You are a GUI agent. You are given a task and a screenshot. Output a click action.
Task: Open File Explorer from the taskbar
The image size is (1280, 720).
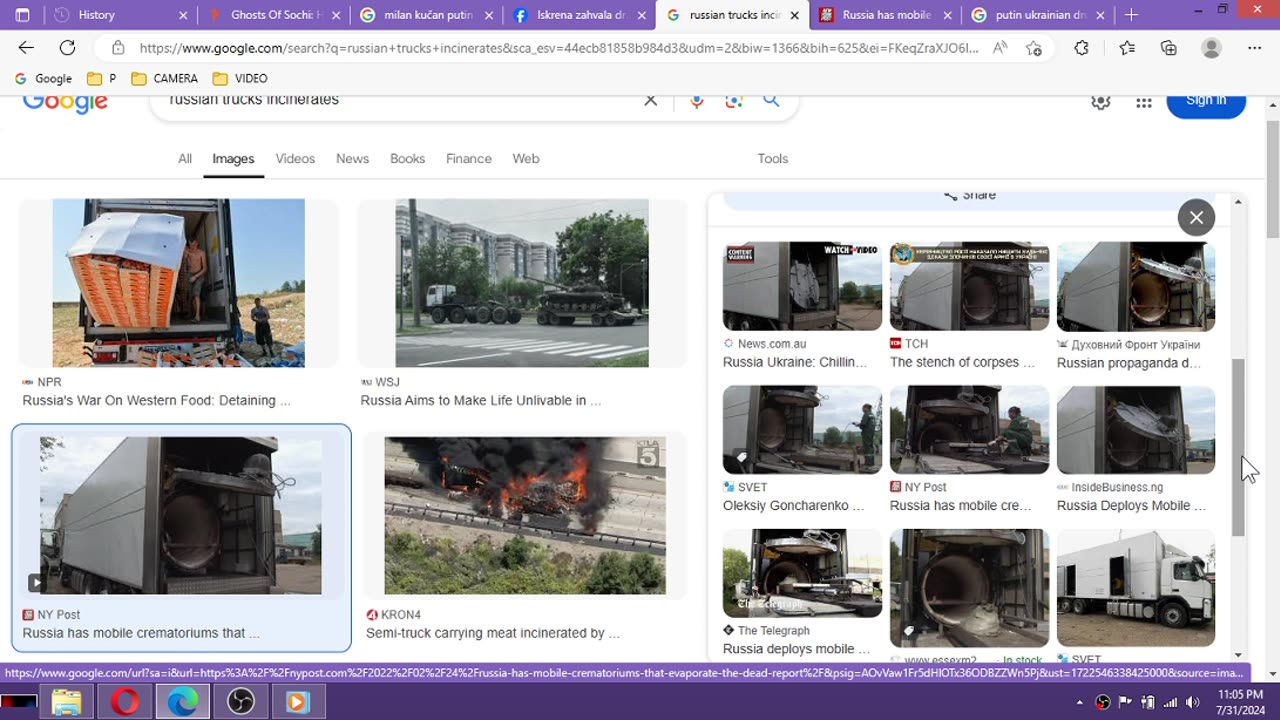[x=66, y=702]
